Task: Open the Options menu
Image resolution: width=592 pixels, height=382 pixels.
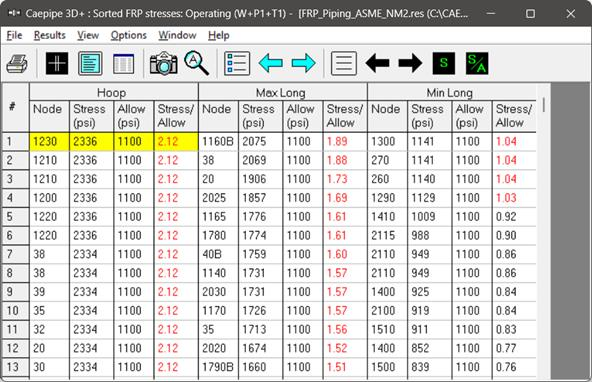Action: (128, 35)
